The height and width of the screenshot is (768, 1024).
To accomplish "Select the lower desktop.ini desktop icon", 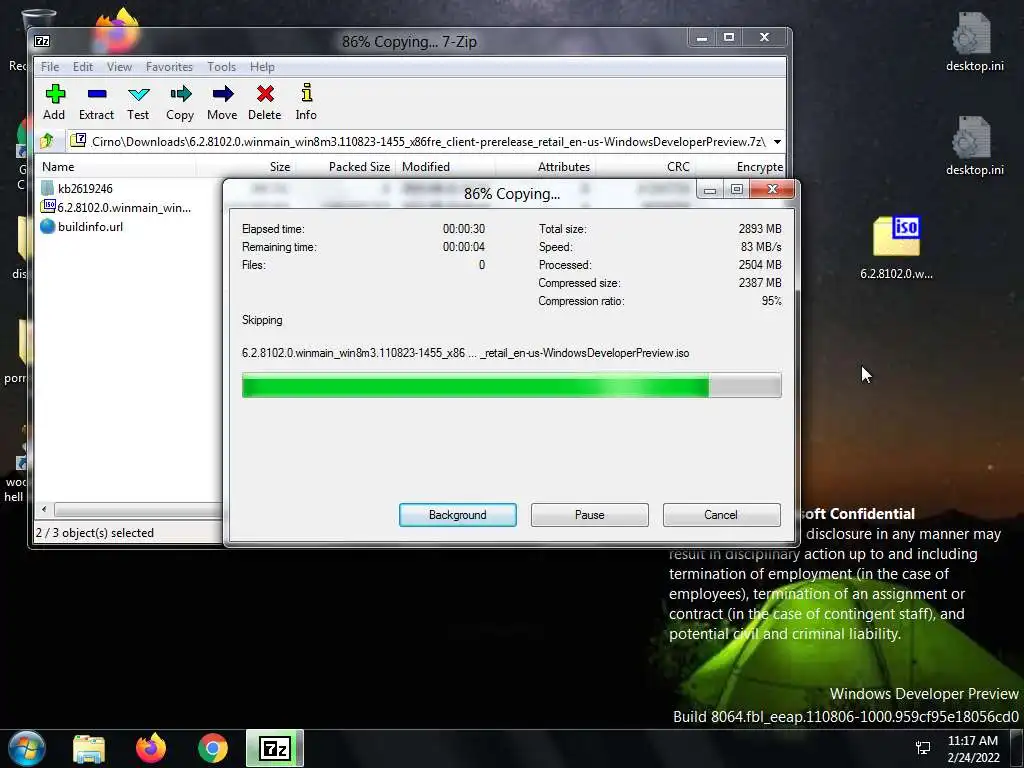I will (974, 146).
